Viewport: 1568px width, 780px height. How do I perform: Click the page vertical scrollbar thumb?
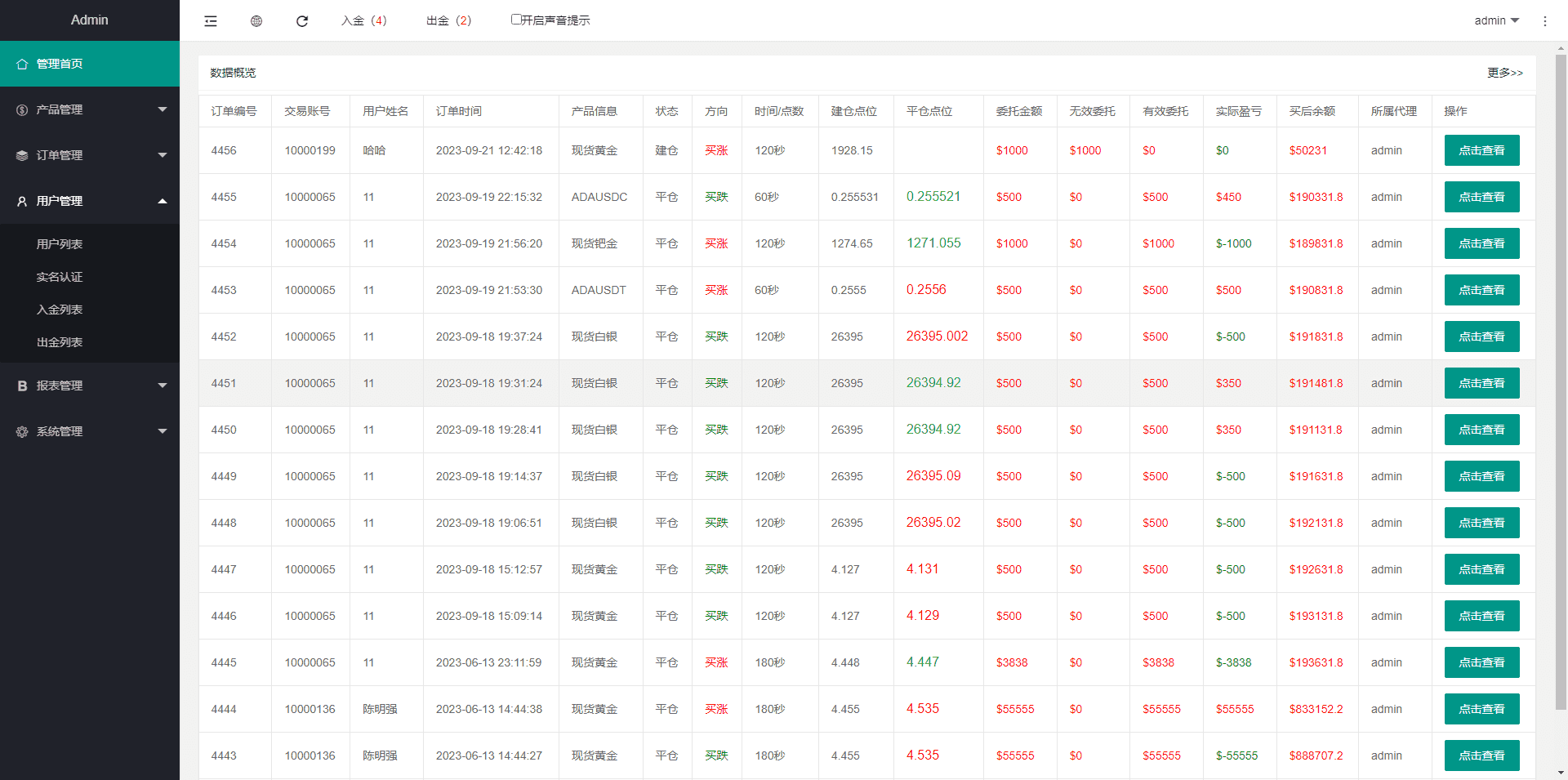(x=1561, y=382)
